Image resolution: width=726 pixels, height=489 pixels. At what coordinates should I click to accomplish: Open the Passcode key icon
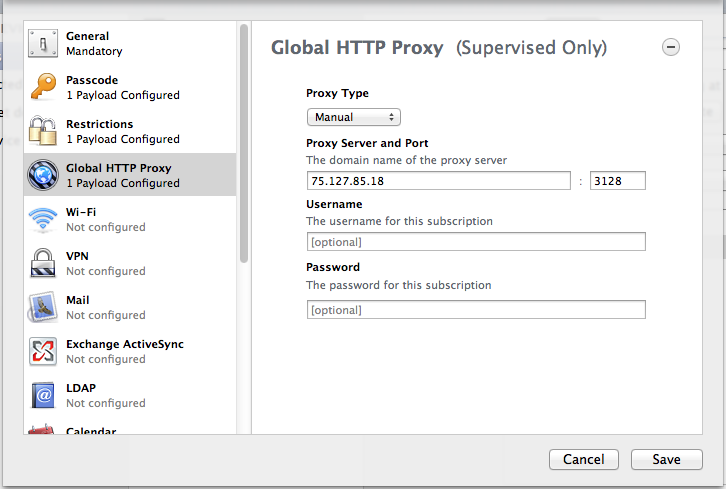point(43,87)
